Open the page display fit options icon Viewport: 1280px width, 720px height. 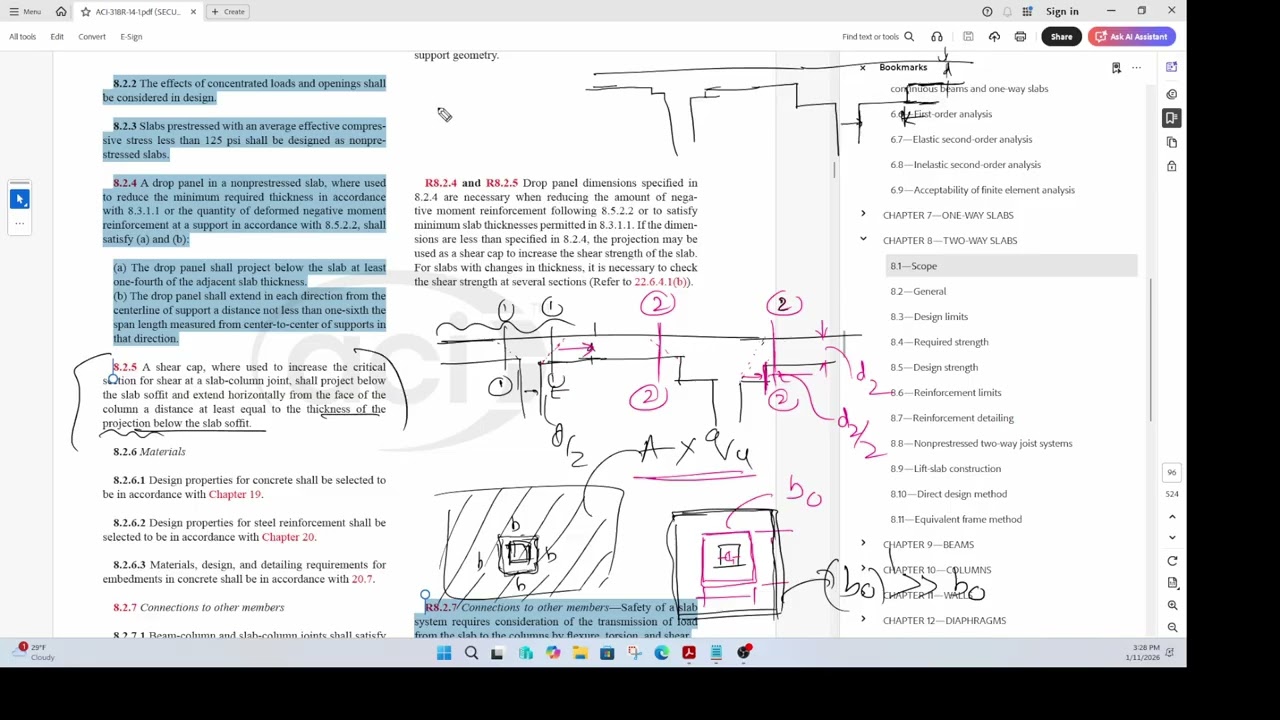click(x=1172, y=583)
